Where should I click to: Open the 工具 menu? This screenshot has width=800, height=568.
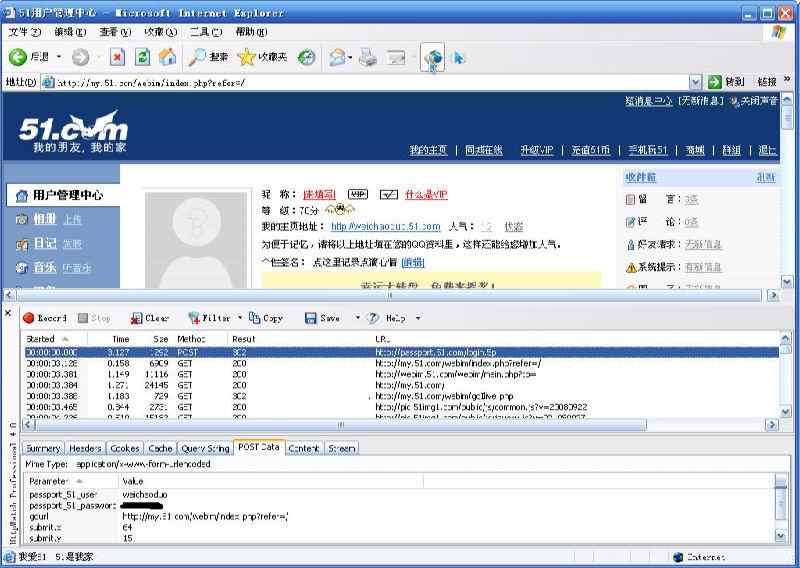[206, 32]
